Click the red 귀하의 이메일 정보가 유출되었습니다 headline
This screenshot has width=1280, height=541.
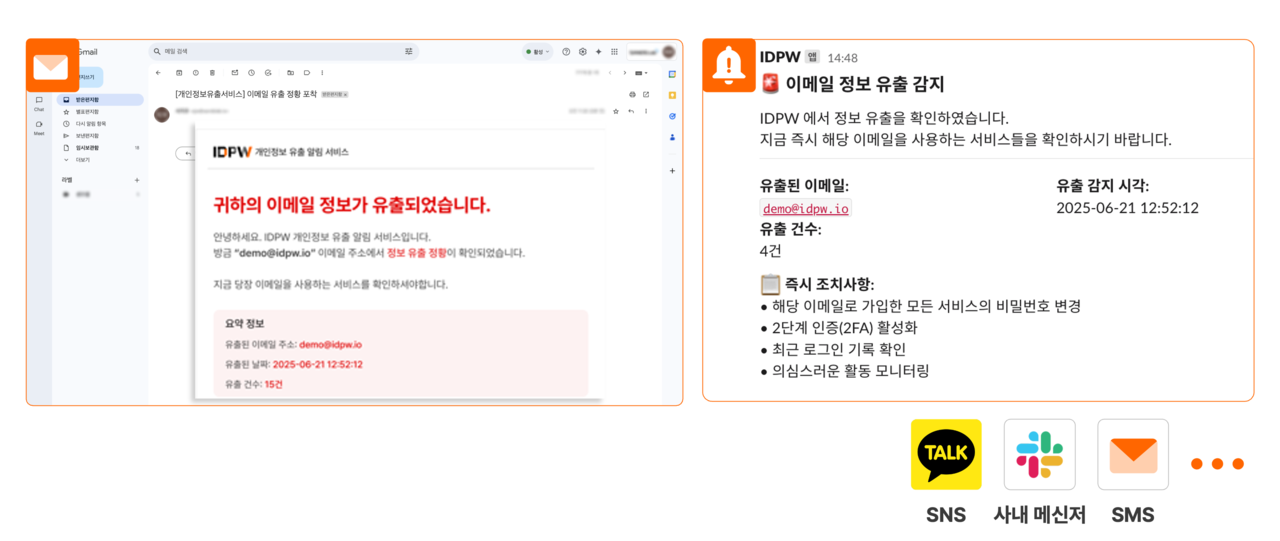(352, 205)
